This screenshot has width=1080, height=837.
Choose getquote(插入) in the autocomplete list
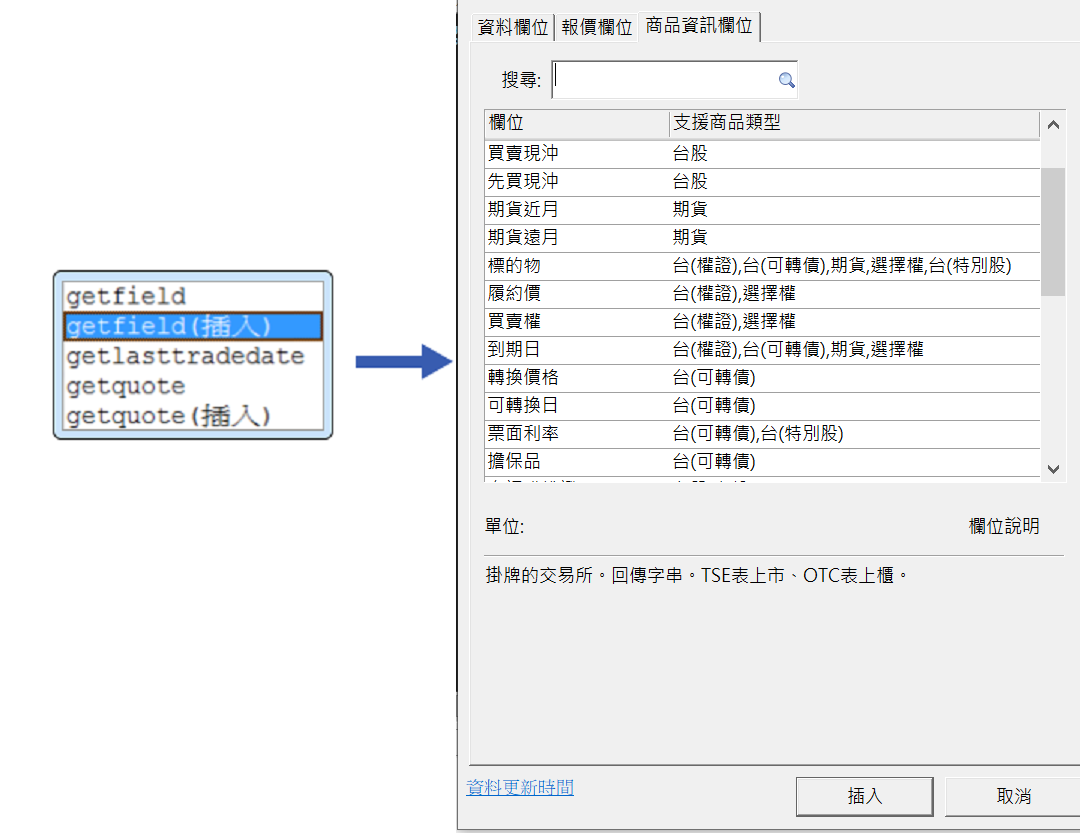click(x=193, y=416)
